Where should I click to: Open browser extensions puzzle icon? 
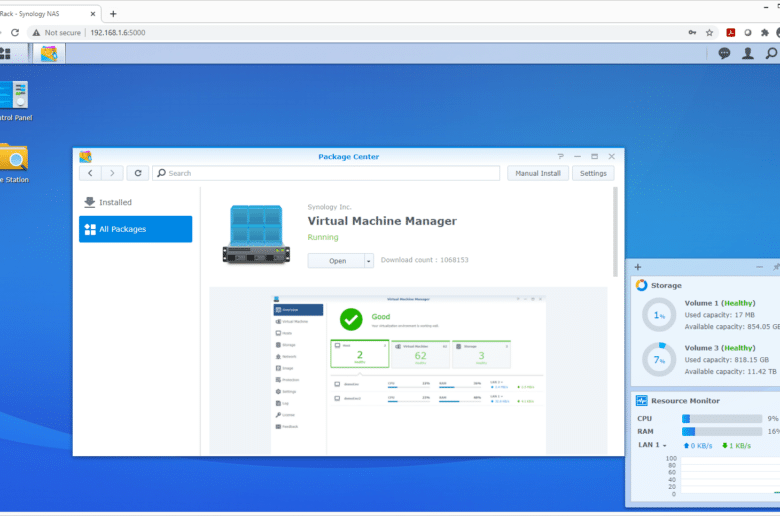click(x=765, y=32)
